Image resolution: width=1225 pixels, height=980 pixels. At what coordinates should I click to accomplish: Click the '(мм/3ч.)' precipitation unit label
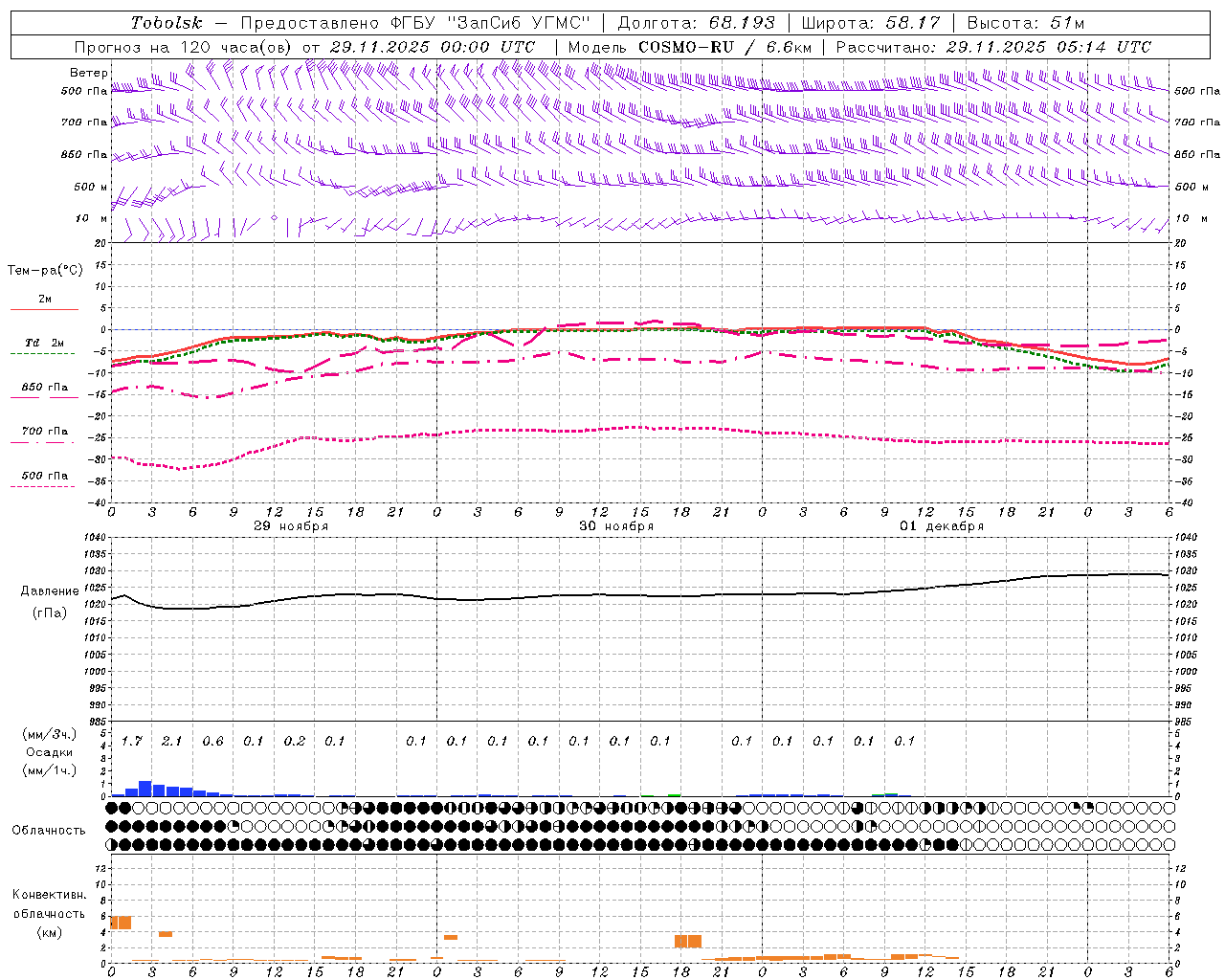pyautogui.click(x=50, y=734)
